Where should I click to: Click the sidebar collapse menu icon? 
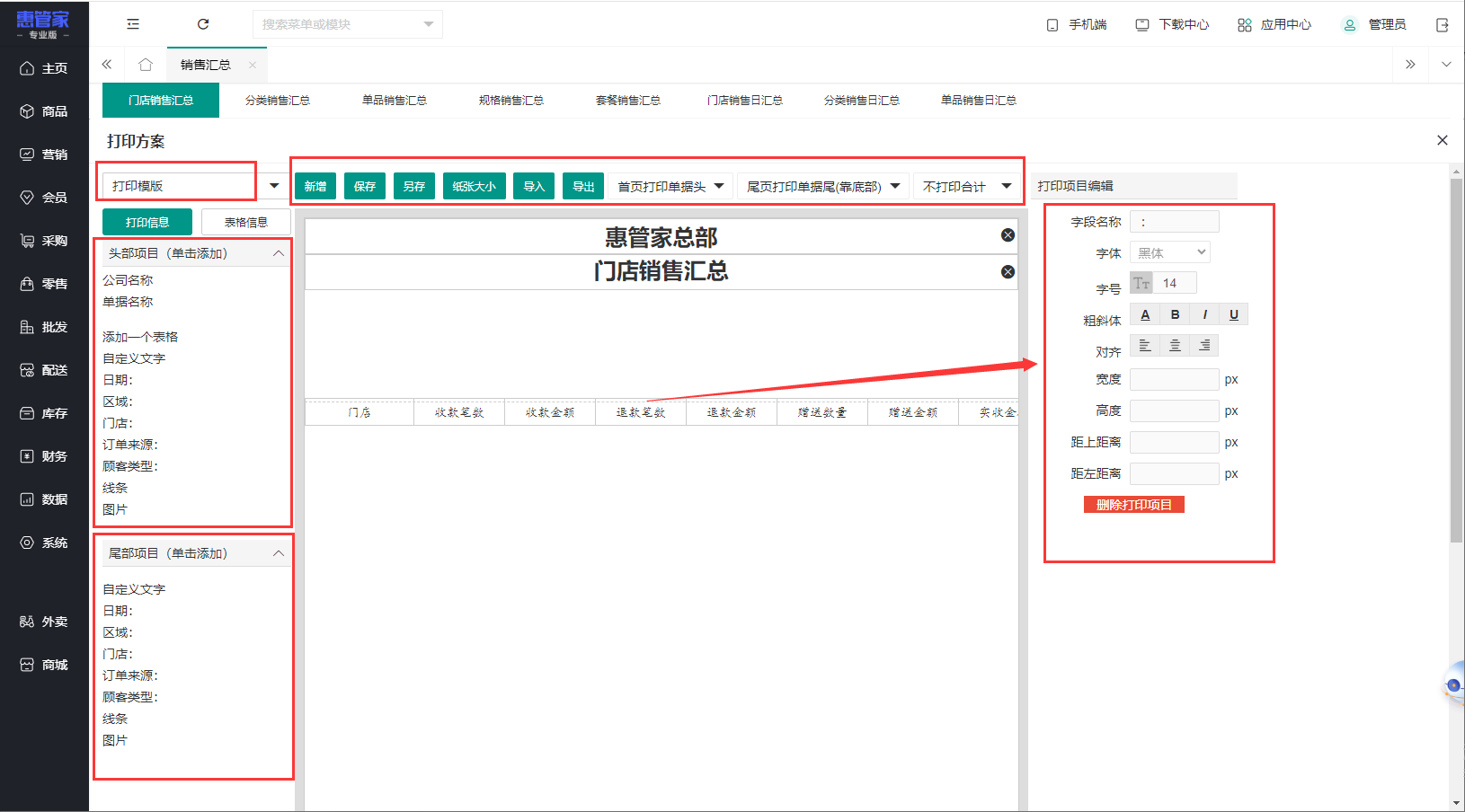point(133,24)
